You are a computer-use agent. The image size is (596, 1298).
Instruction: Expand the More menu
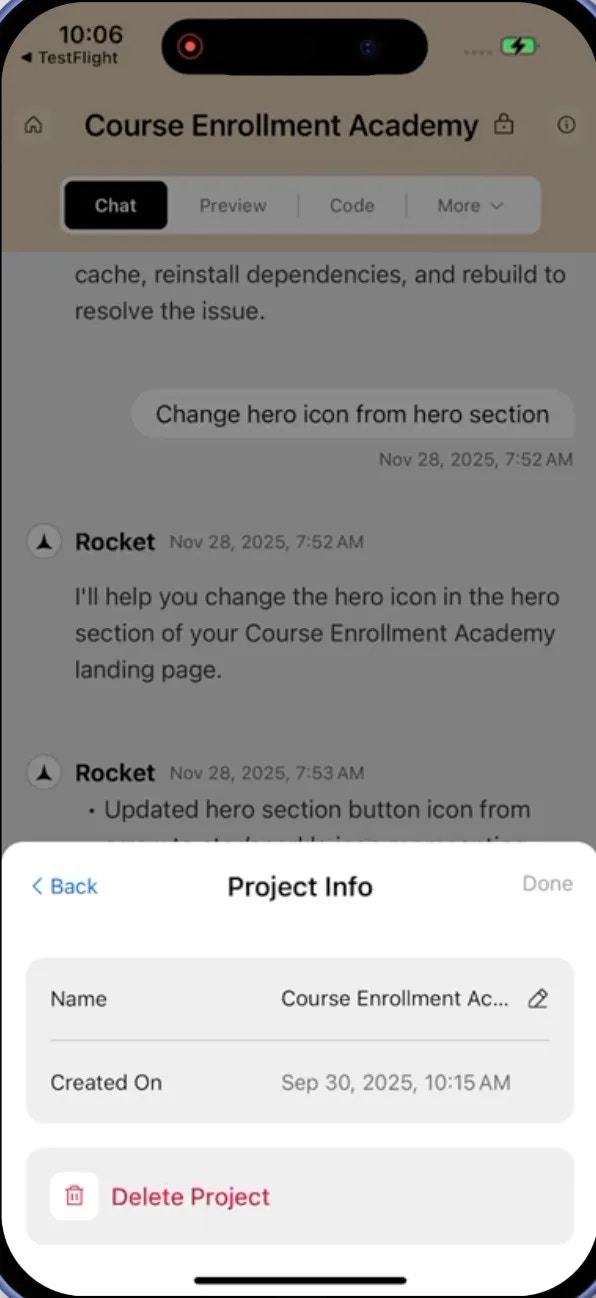[469, 205]
